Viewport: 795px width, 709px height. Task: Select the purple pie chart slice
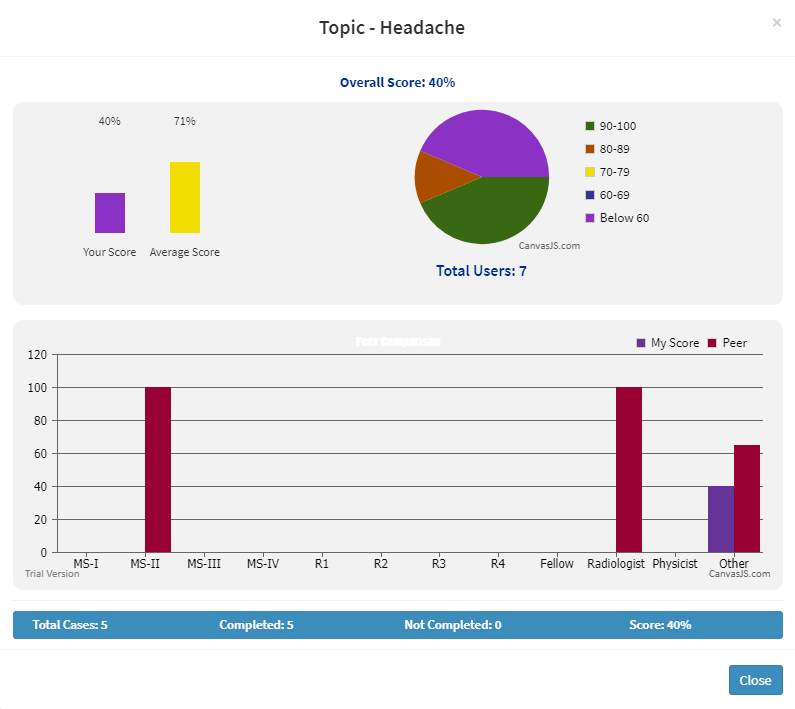pyautogui.click(x=490, y=140)
